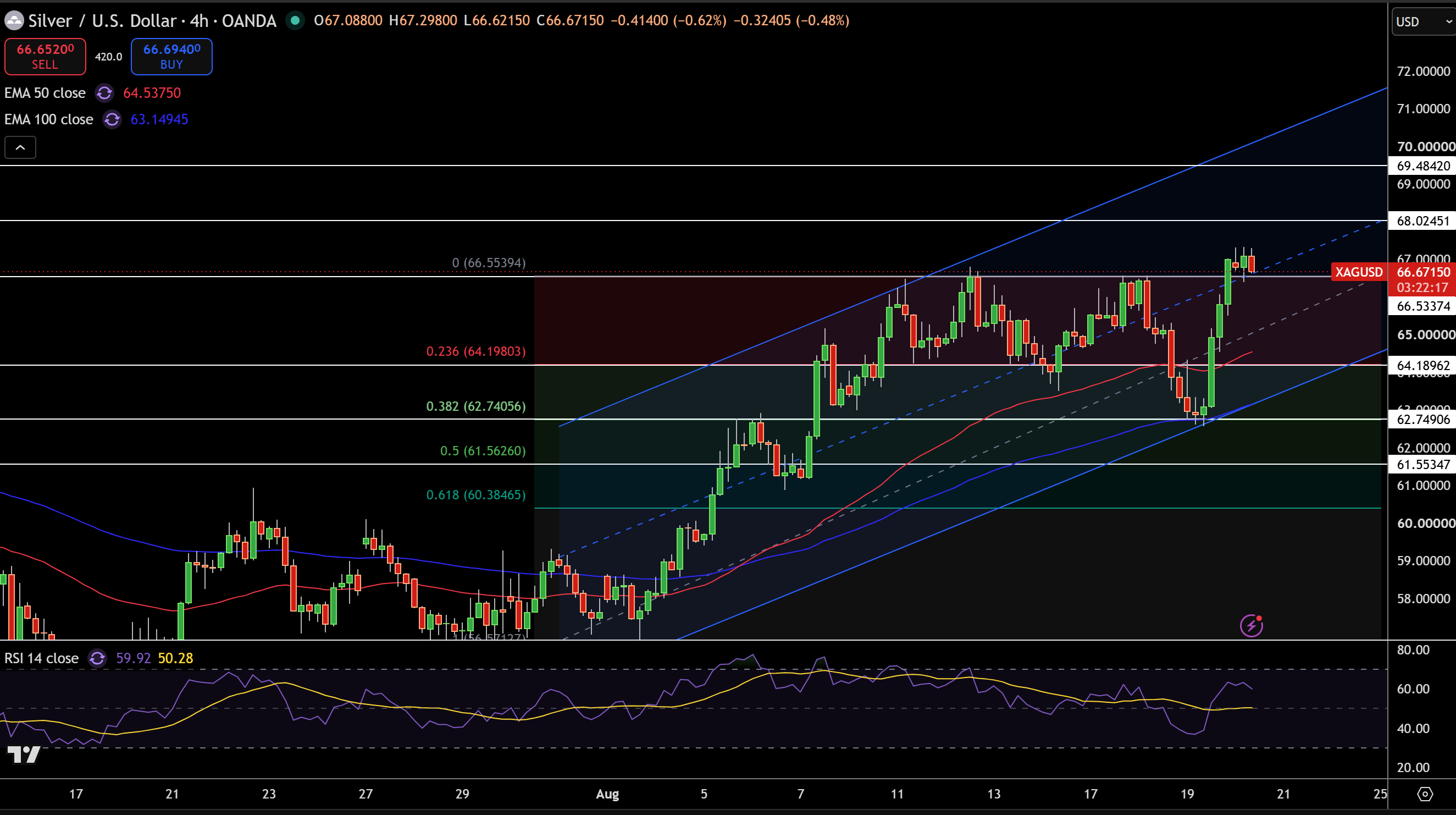Select the 0 (66.55394) Fibonacci label
The width and height of the screenshot is (1456, 815).
[x=489, y=263]
